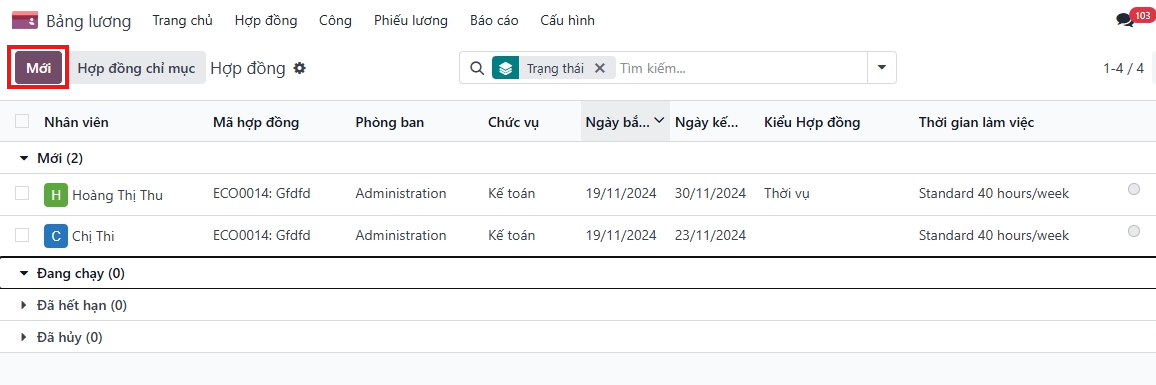Open the Bảng lương app icon

pos(25,20)
